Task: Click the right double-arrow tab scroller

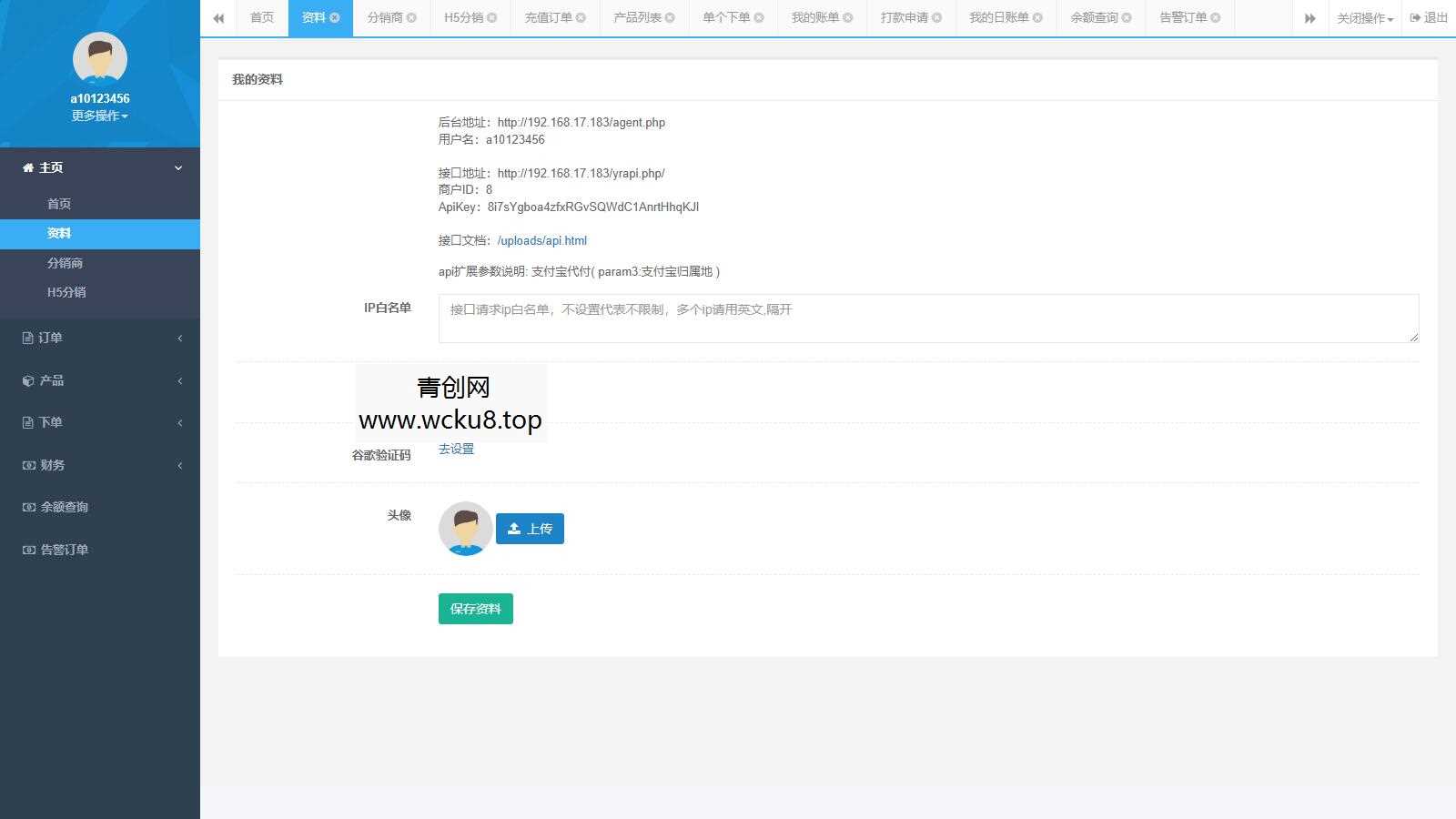Action: pyautogui.click(x=1310, y=17)
